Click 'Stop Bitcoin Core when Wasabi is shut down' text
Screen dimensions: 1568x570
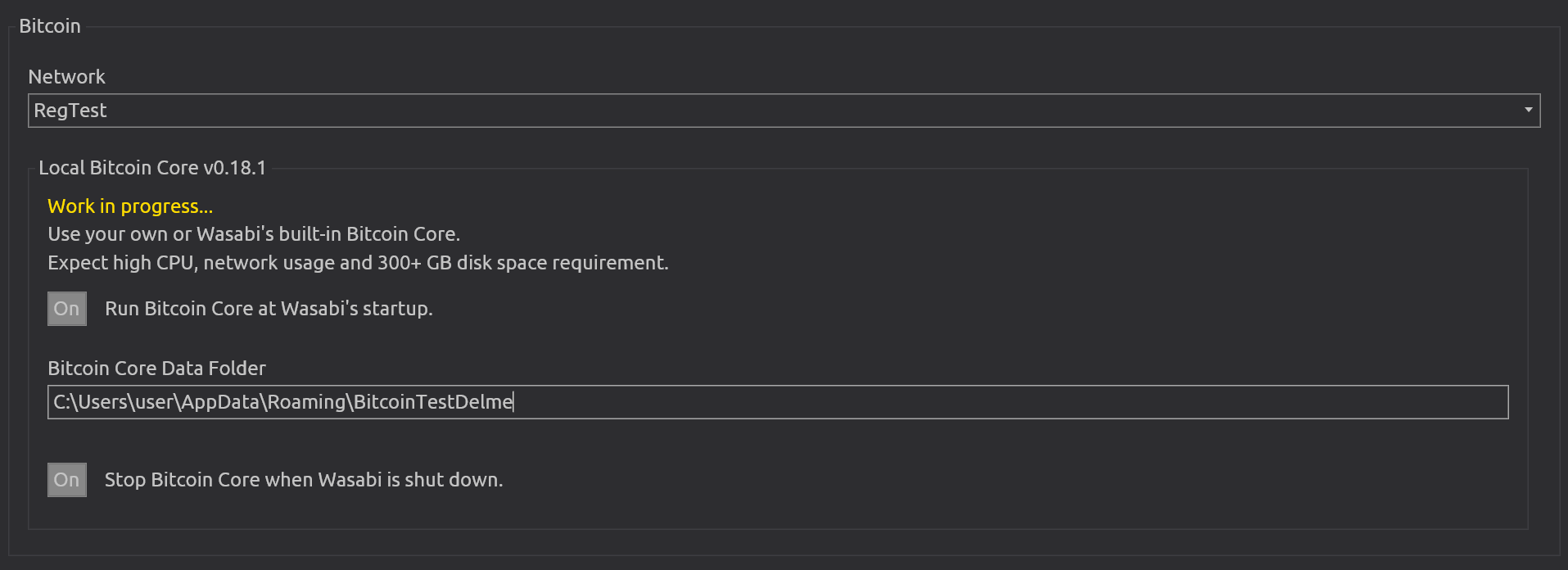pos(304,479)
